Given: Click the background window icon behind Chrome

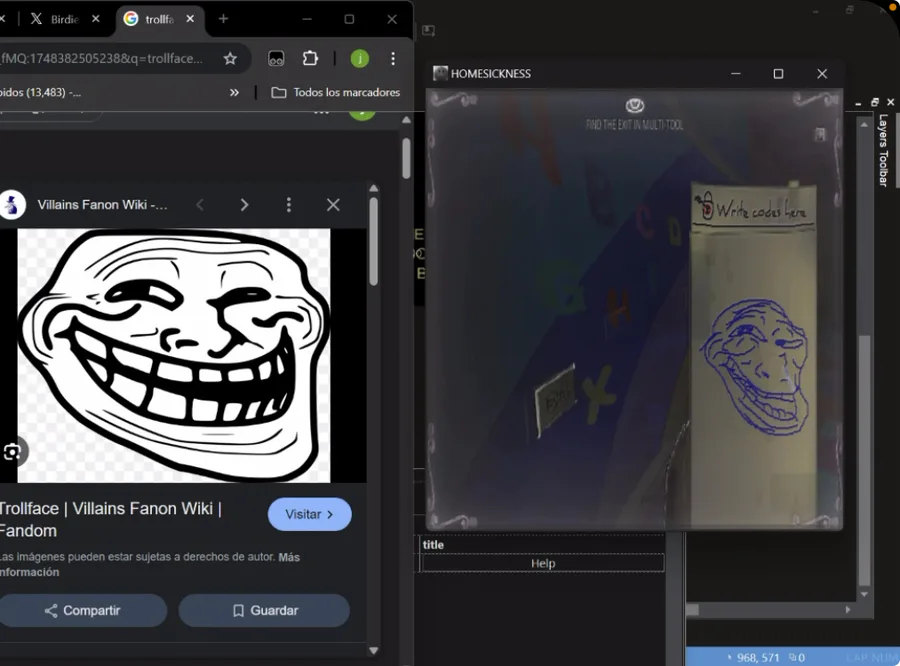Looking at the screenshot, I should coord(428,30).
